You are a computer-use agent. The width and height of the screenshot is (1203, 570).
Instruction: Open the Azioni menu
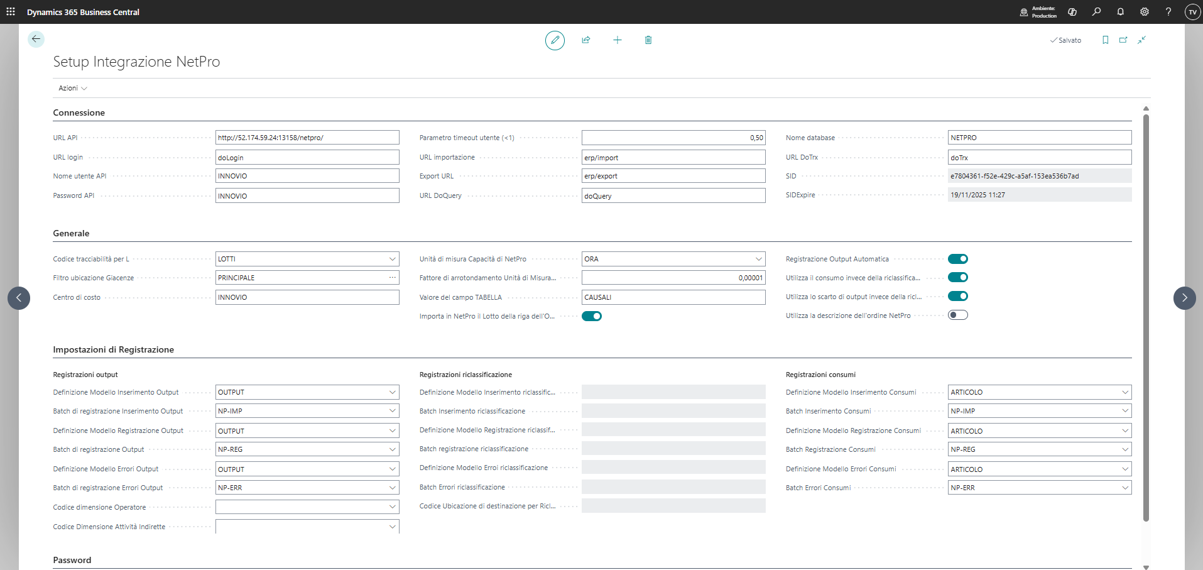[x=72, y=88]
